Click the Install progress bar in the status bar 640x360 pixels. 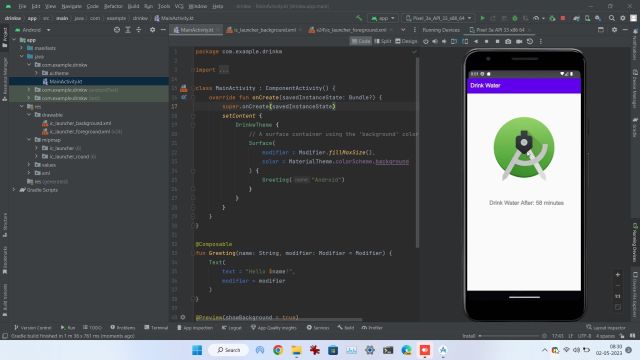click(509, 336)
